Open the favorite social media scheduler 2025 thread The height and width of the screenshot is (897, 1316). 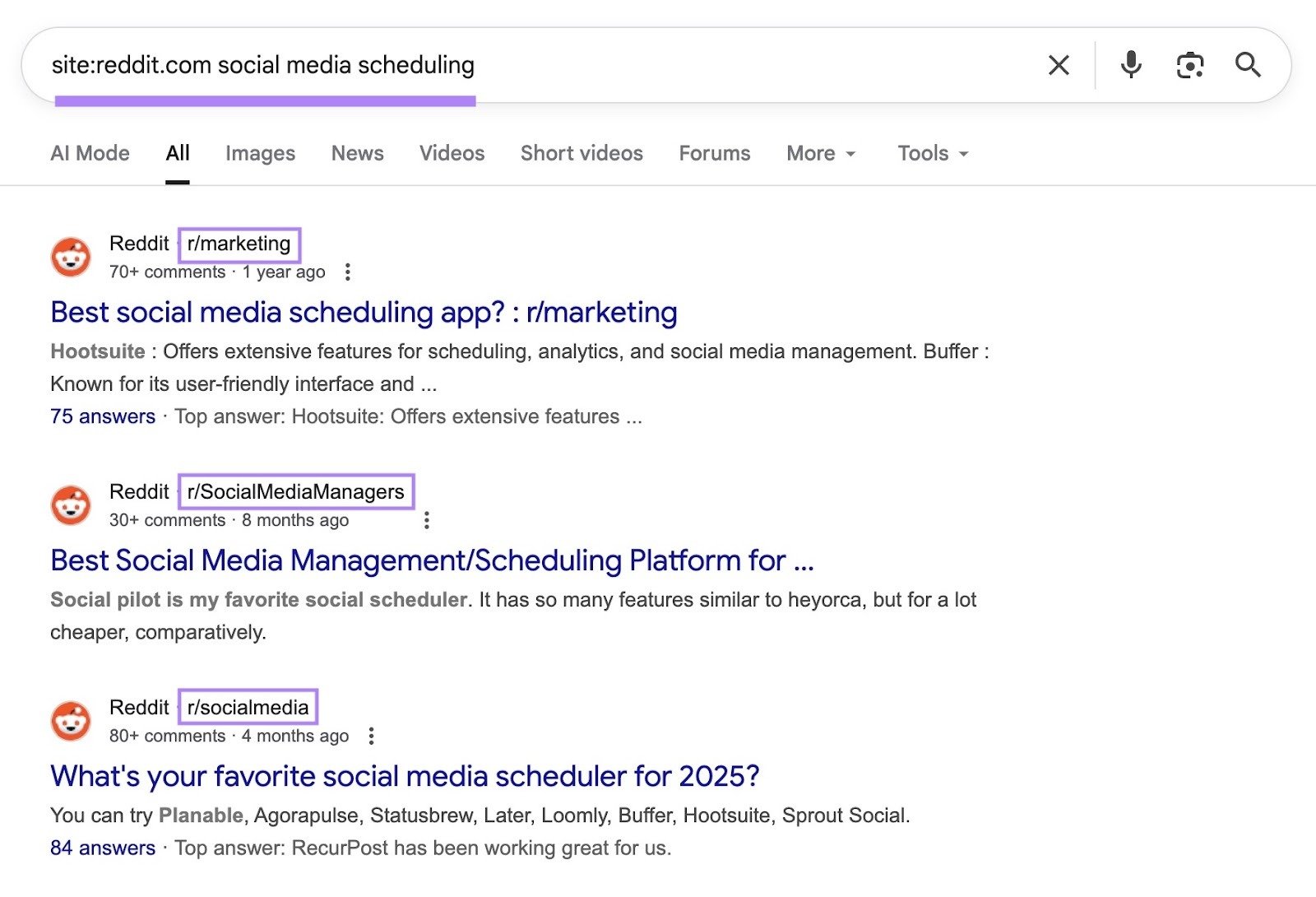tap(405, 775)
